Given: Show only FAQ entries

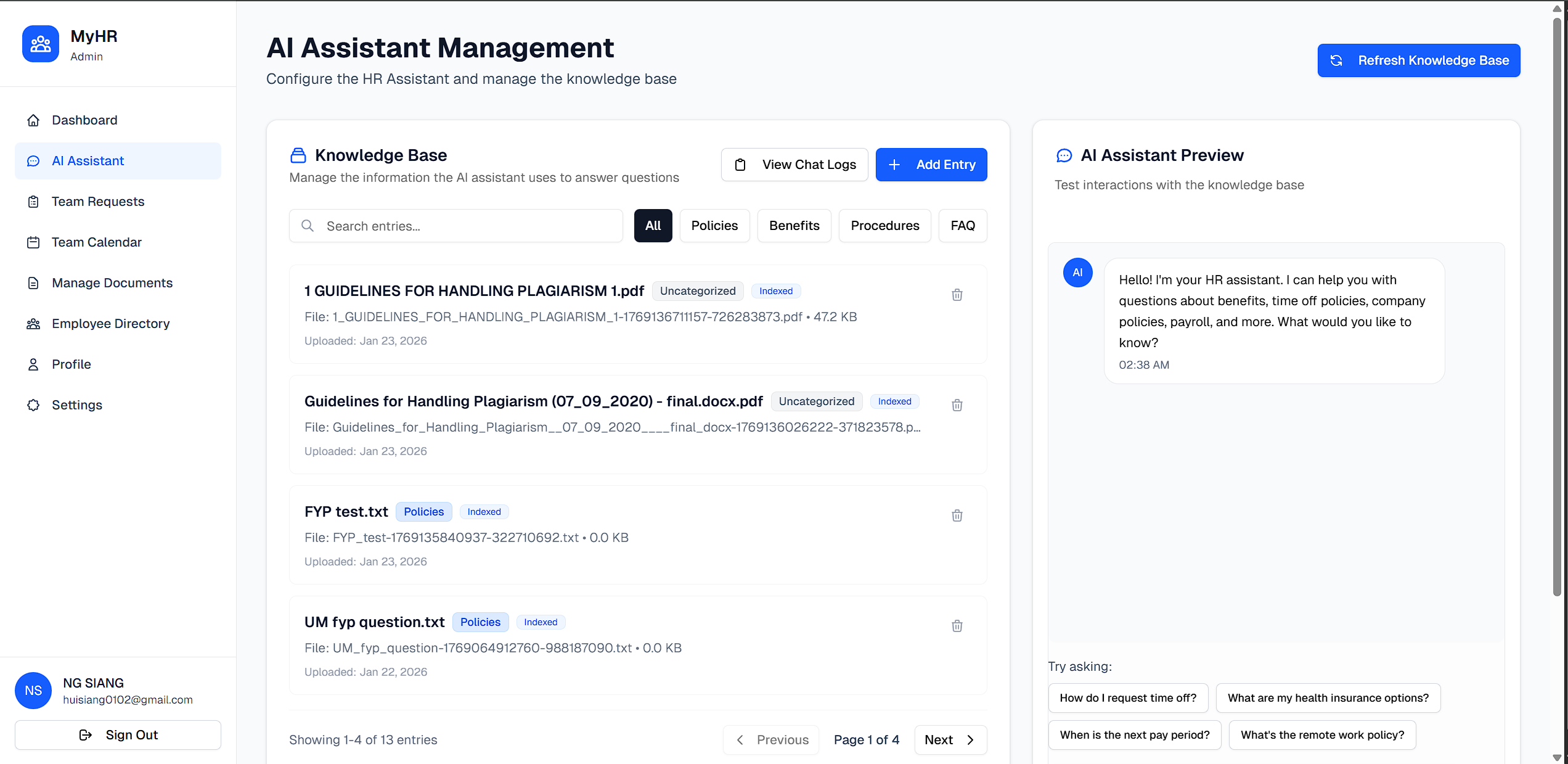Looking at the screenshot, I should click(x=962, y=226).
